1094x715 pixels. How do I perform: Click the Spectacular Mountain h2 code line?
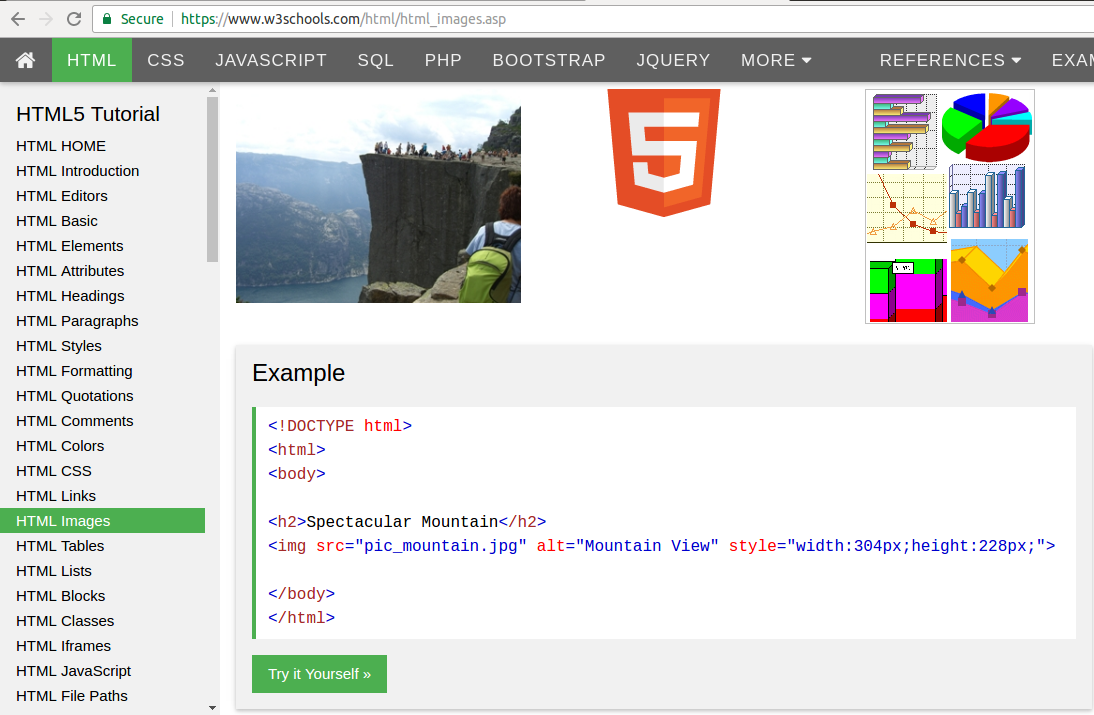[x=407, y=522]
